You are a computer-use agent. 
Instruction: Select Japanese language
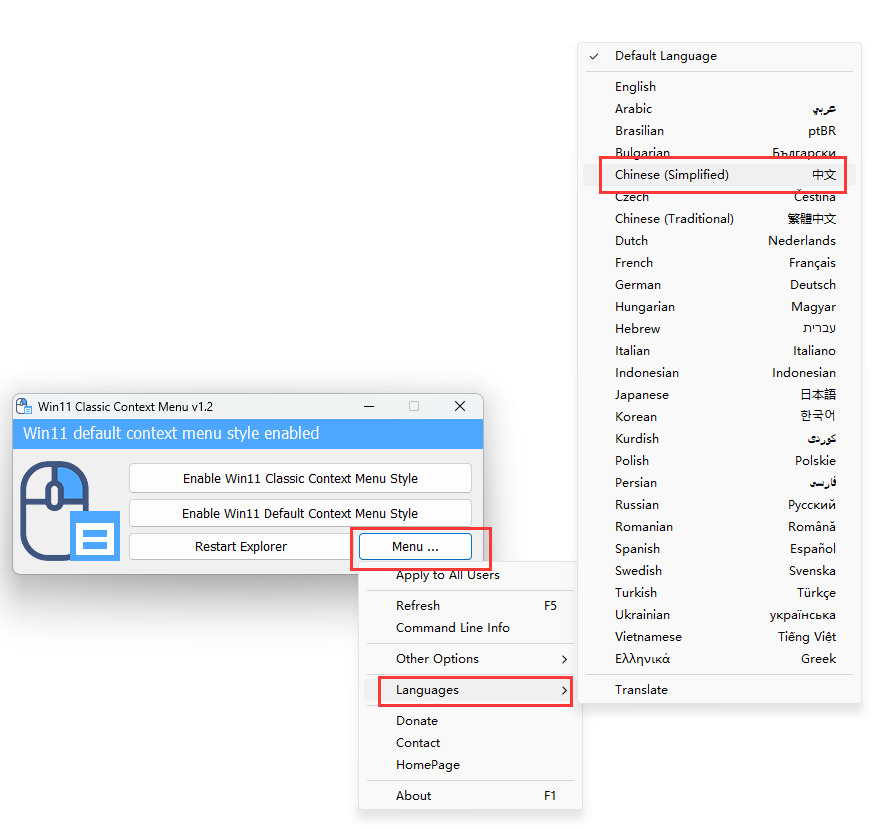[719, 395]
